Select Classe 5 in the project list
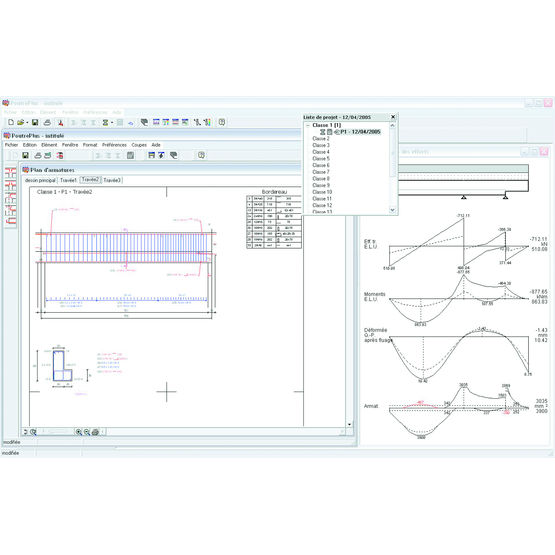555x555 pixels. point(321,159)
